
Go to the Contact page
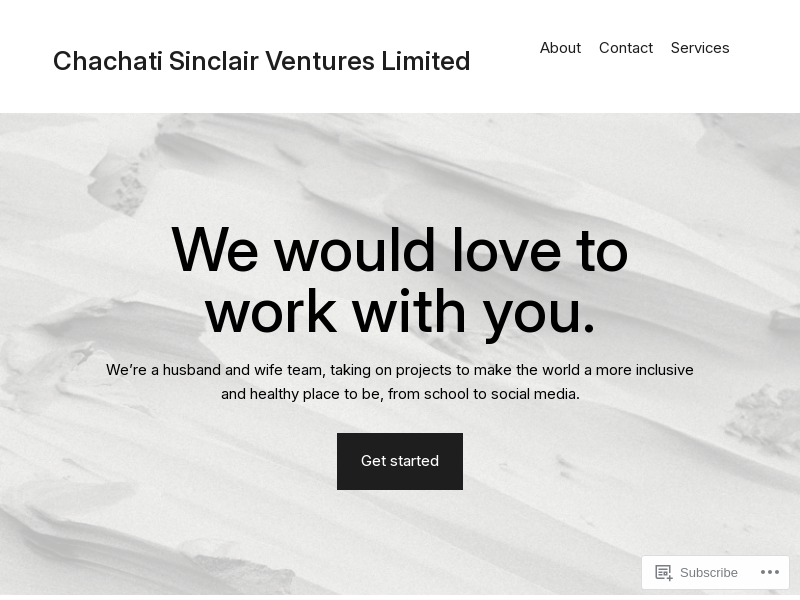pos(626,48)
